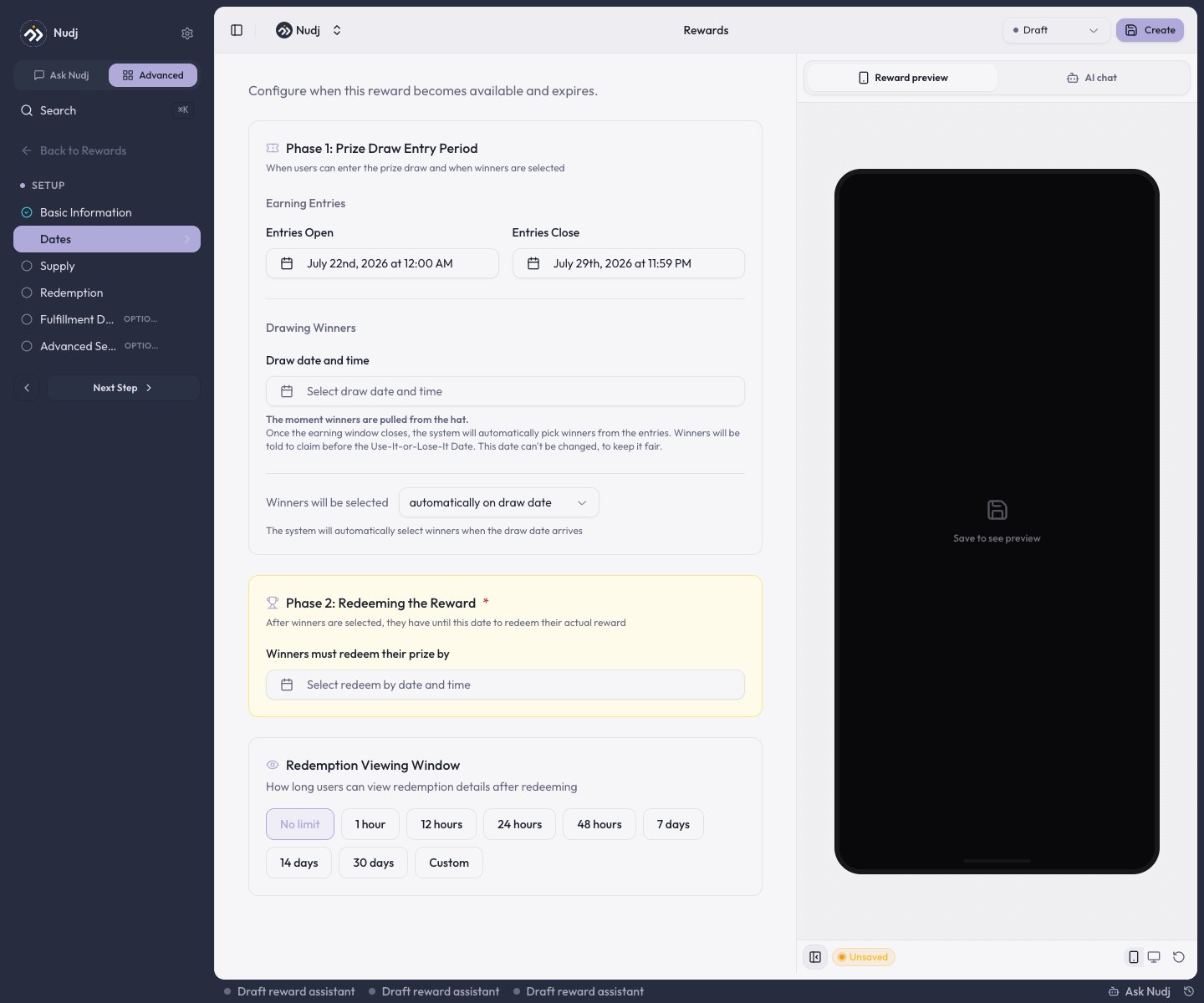
Task: Click the Search box in sidebar
Action: click(x=107, y=110)
